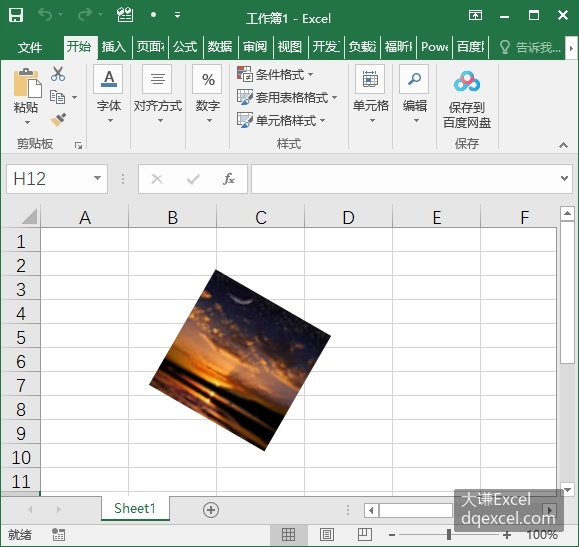This screenshot has width=579, height=547.
Task: Click the zoom out minus button
Action: tap(392, 534)
